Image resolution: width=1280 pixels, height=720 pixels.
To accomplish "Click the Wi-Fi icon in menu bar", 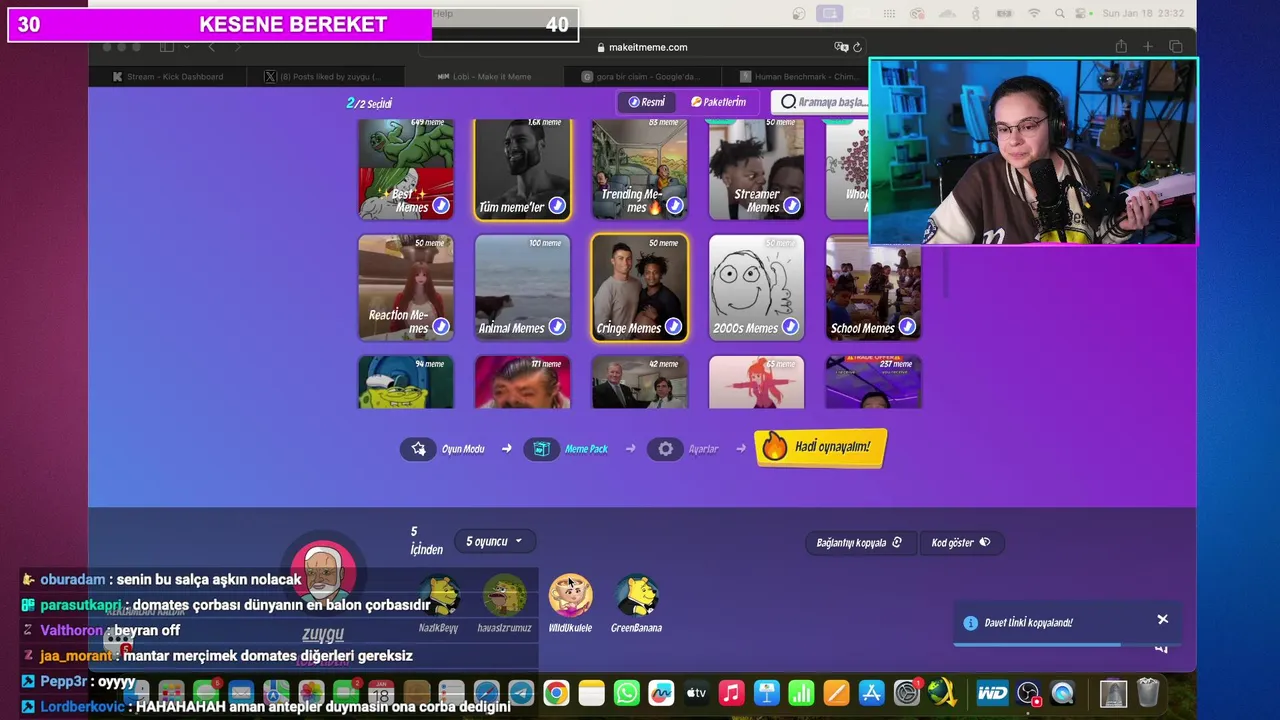I will pos(1034,13).
